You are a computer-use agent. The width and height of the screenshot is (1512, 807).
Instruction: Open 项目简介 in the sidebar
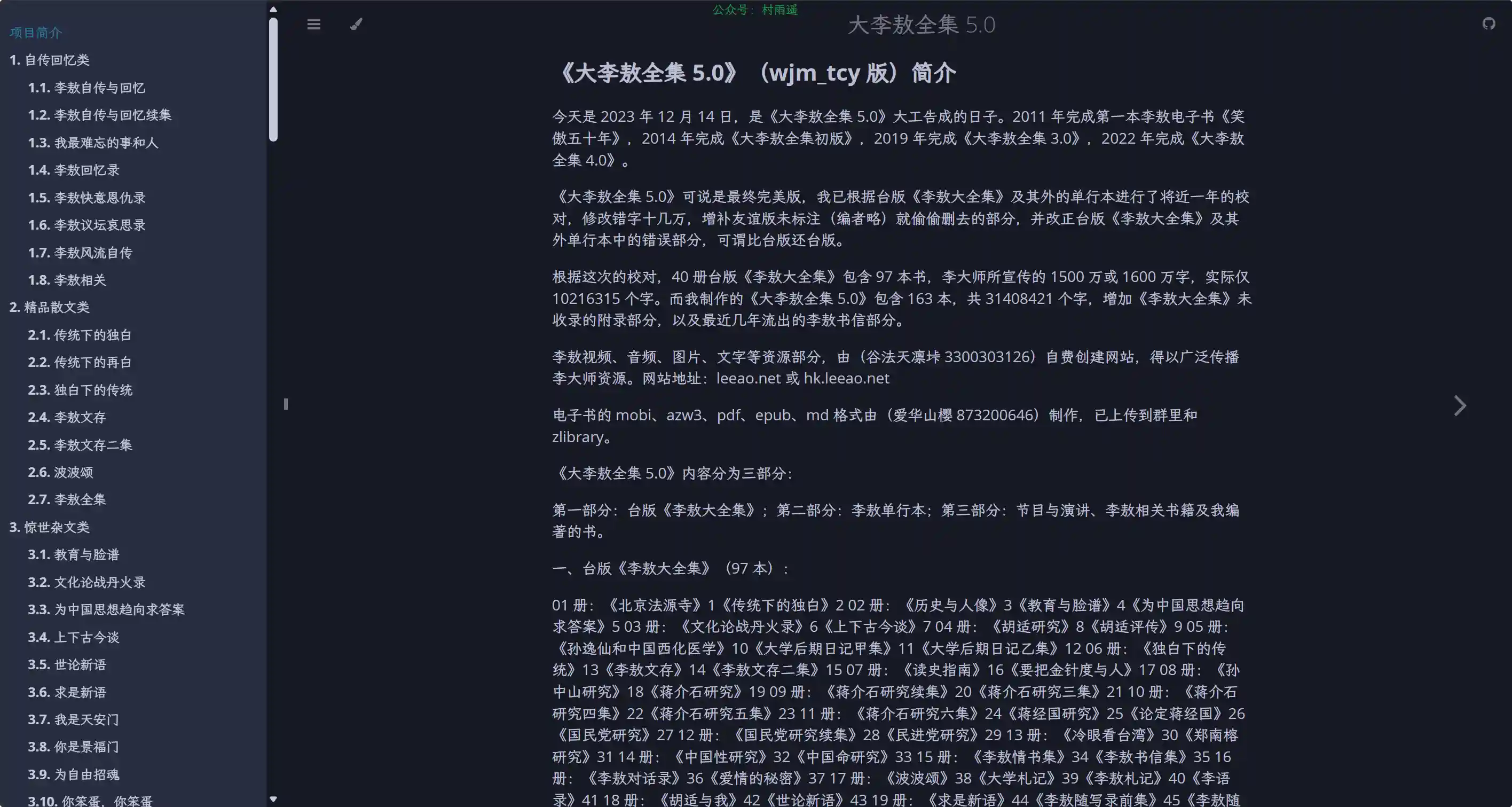click(x=36, y=33)
